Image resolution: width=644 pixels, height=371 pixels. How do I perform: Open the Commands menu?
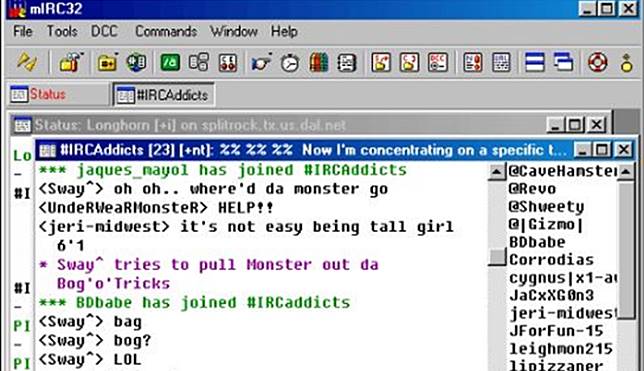pos(166,31)
